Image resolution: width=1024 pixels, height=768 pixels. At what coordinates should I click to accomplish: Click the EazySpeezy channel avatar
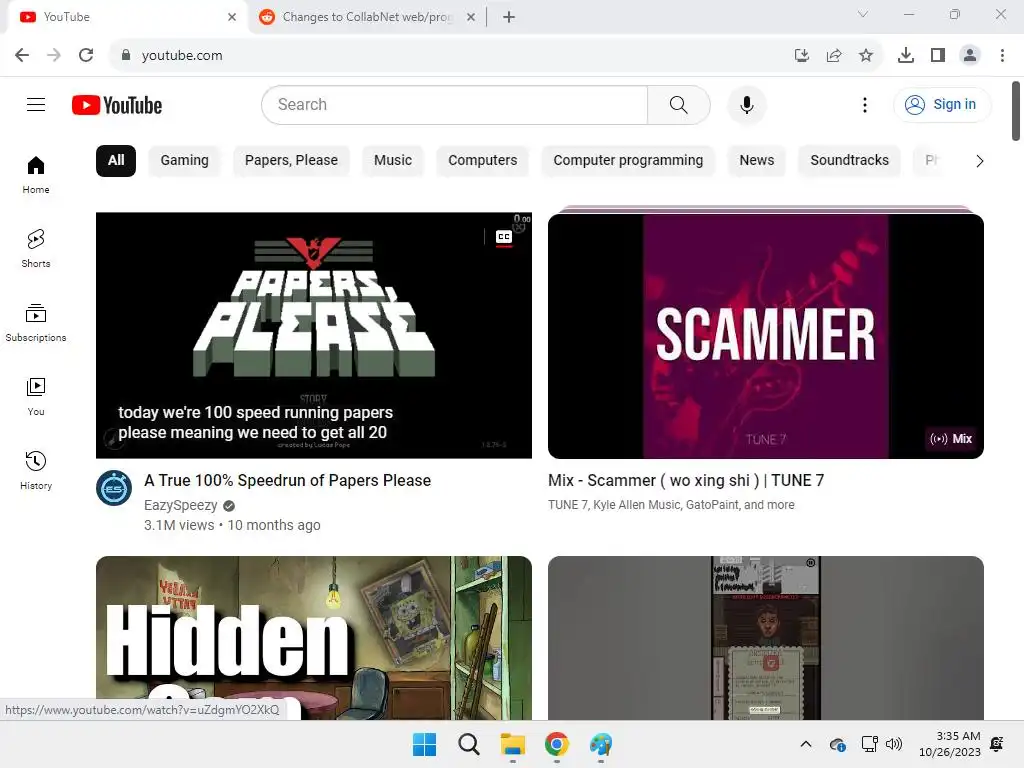[x=114, y=488]
